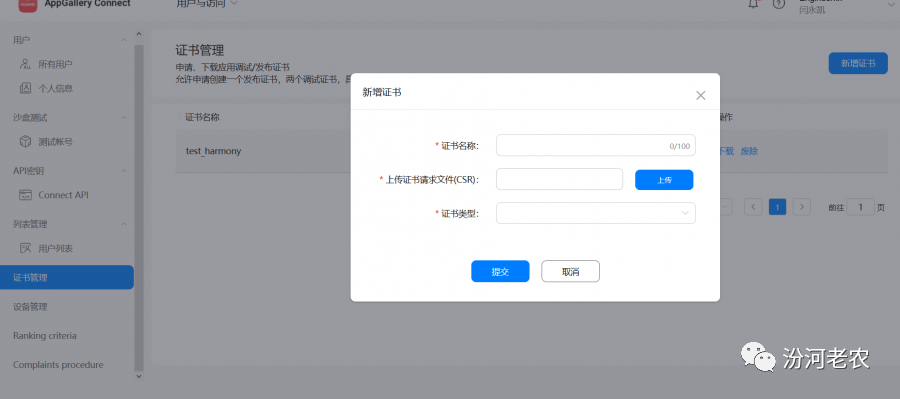
Task: Click the CSR file input field
Action: pyautogui.click(x=560, y=179)
